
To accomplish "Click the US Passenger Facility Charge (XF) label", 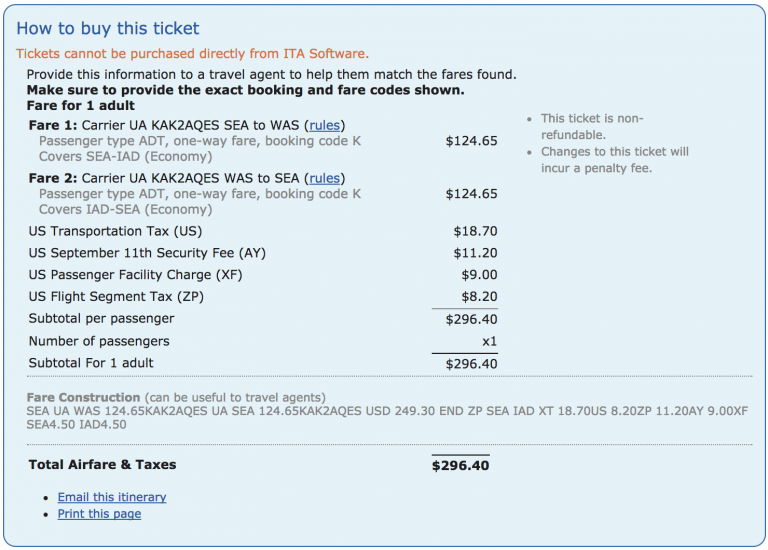I will (x=138, y=275).
